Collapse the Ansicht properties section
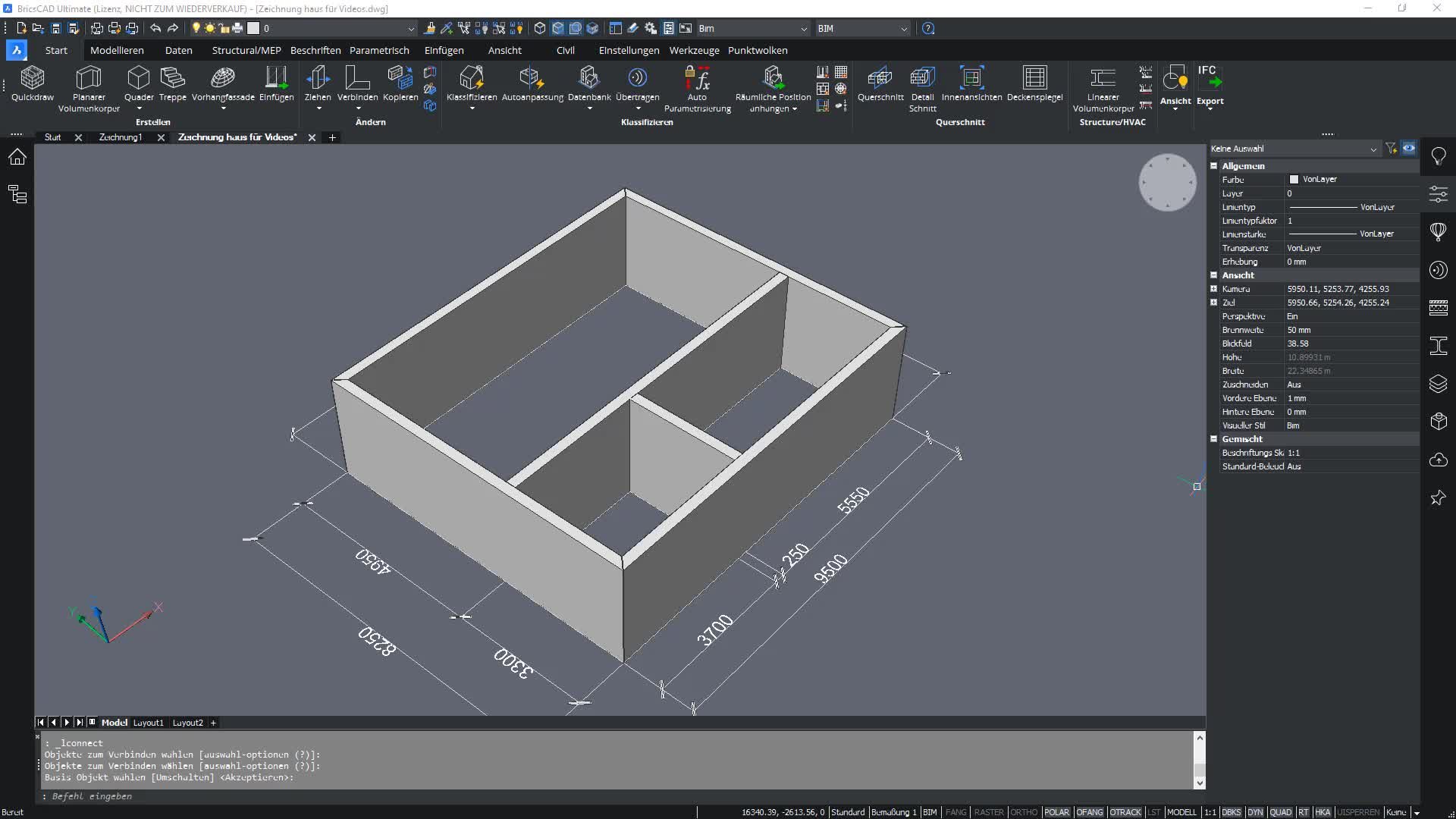 tap(1213, 275)
